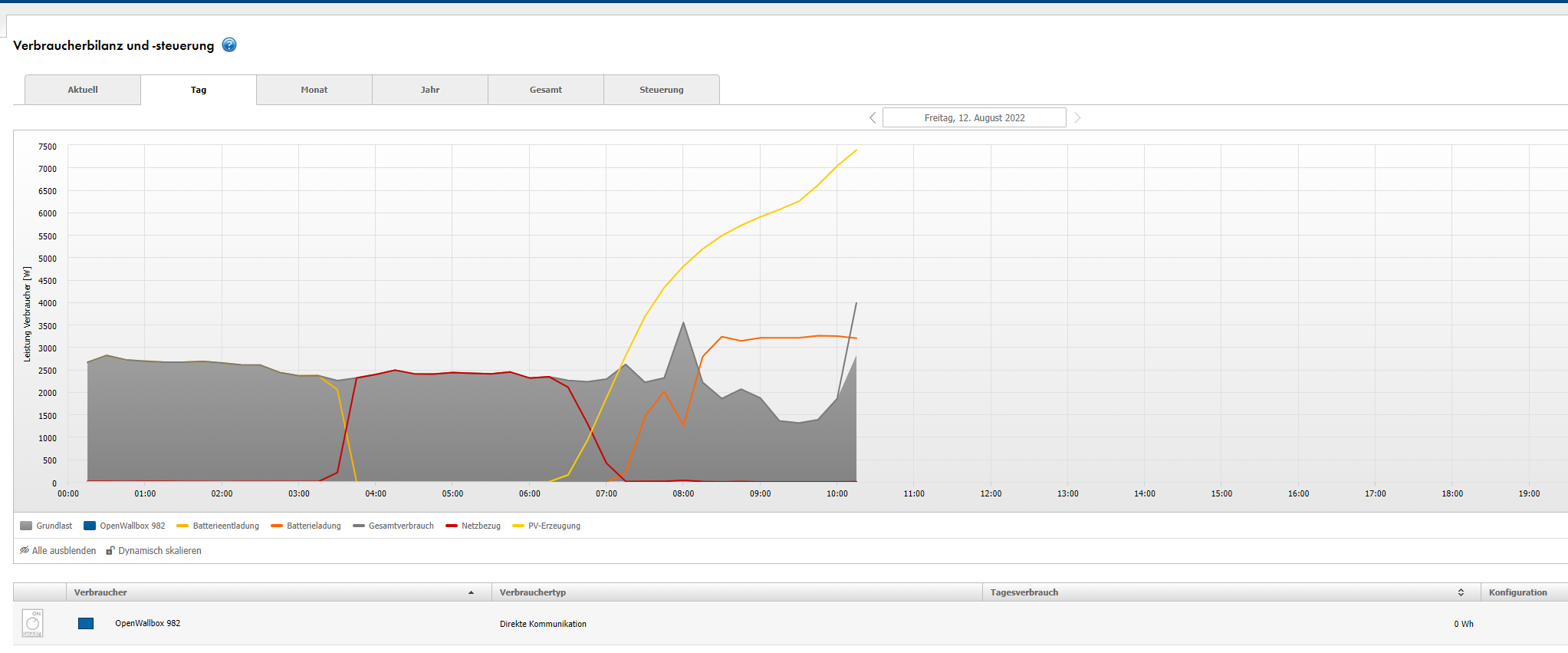Screen dimensions: 1568x653
Task: Toggle Grundlast series in chart legend
Action: (46, 526)
